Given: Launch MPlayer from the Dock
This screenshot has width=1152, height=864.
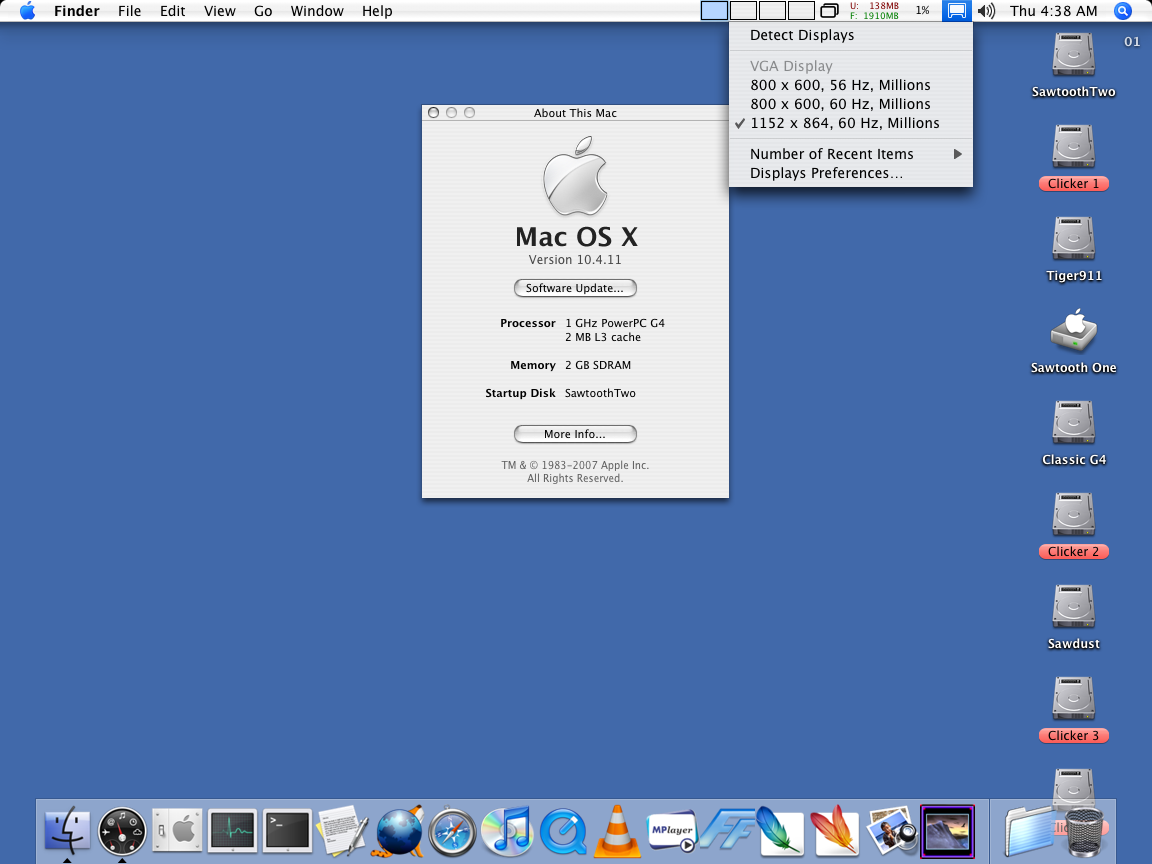Looking at the screenshot, I should (672, 831).
